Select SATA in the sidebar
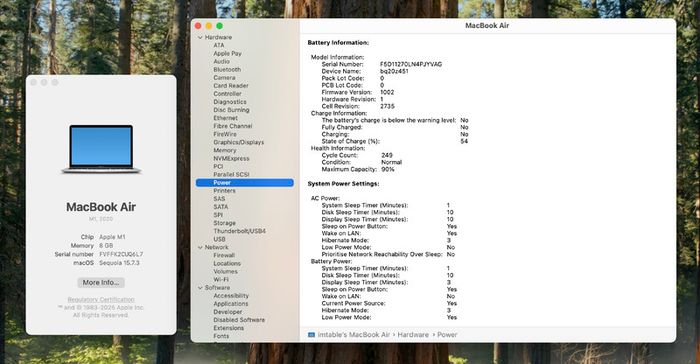Screen dimensions: 700x364 [221, 207]
